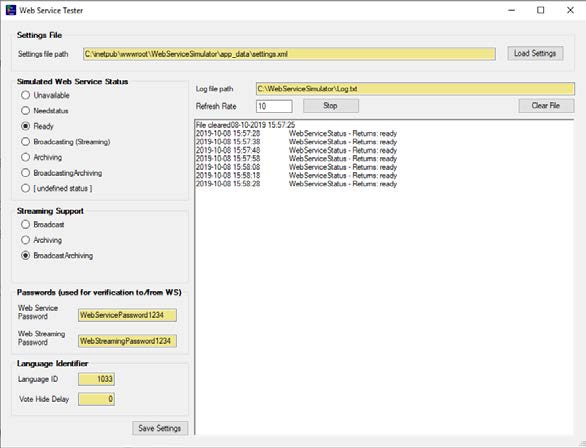Image resolution: width=586 pixels, height=448 pixels.
Task: Click the Load Settings button
Action: pyautogui.click(x=535, y=53)
